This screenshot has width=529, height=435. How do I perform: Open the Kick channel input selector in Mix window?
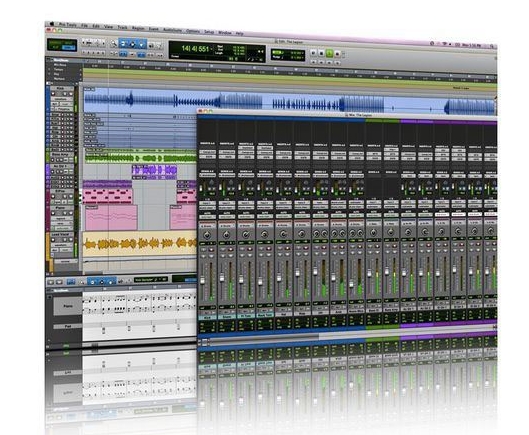coord(207,202)
